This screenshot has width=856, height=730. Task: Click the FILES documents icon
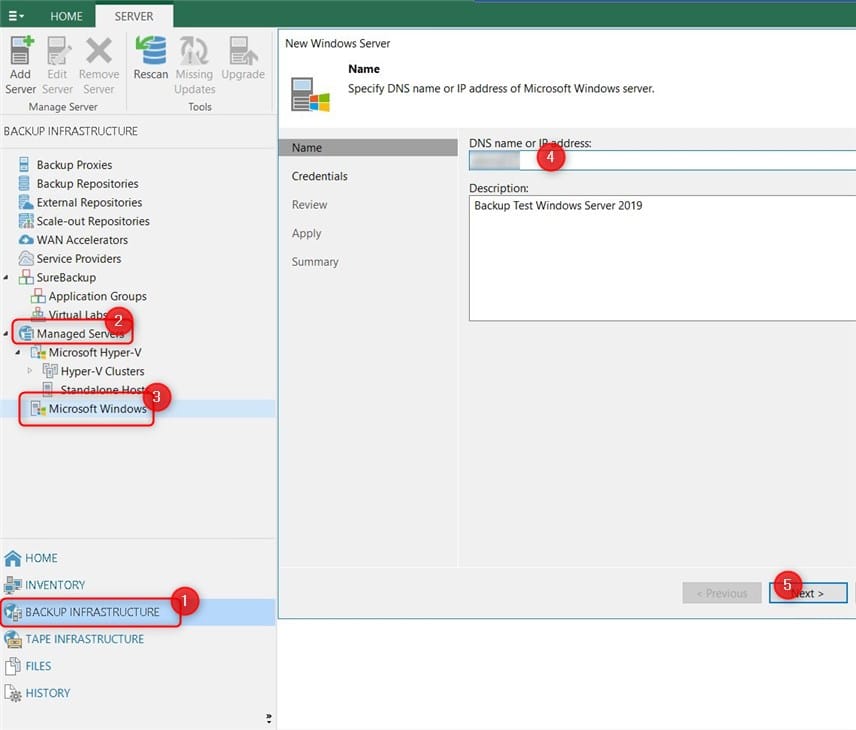tap(13, 666)
